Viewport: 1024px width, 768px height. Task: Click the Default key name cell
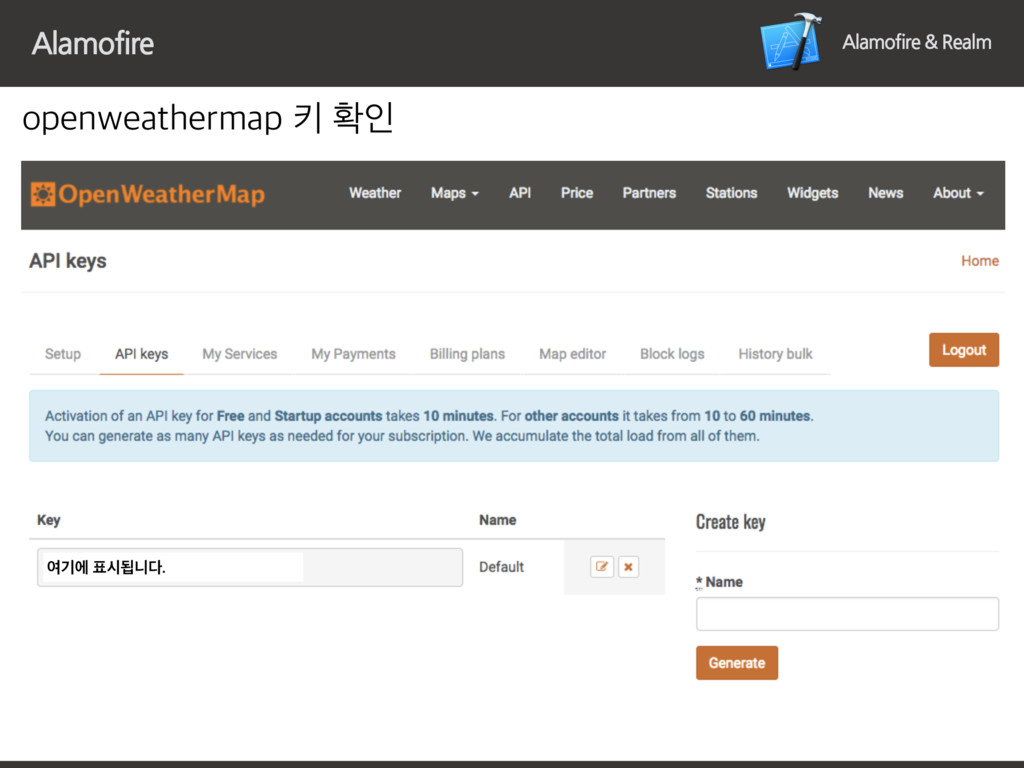[x=502, y=567]
